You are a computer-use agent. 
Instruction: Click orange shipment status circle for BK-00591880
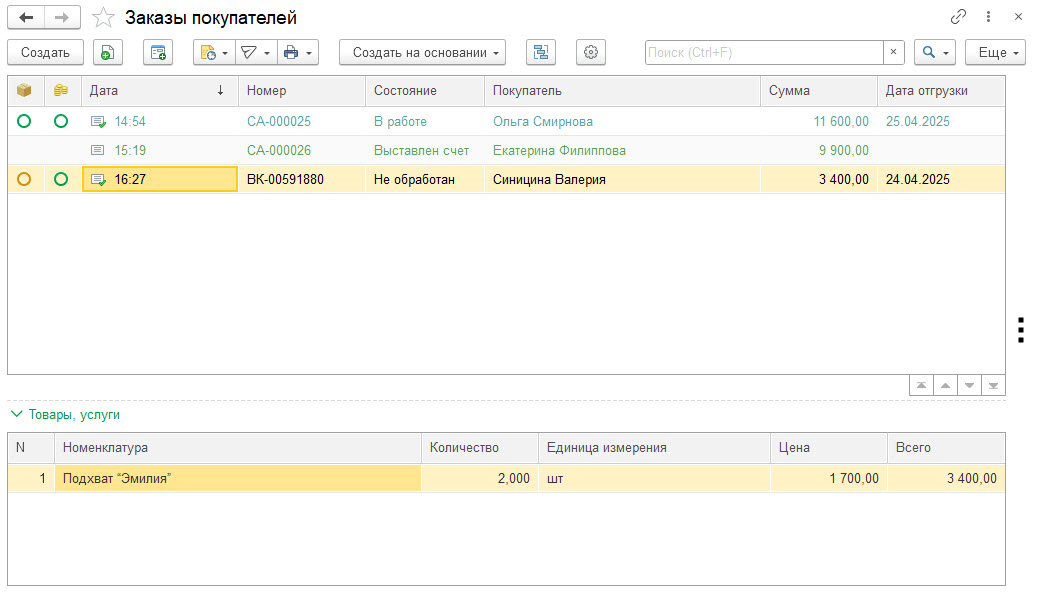coord(24,179)
